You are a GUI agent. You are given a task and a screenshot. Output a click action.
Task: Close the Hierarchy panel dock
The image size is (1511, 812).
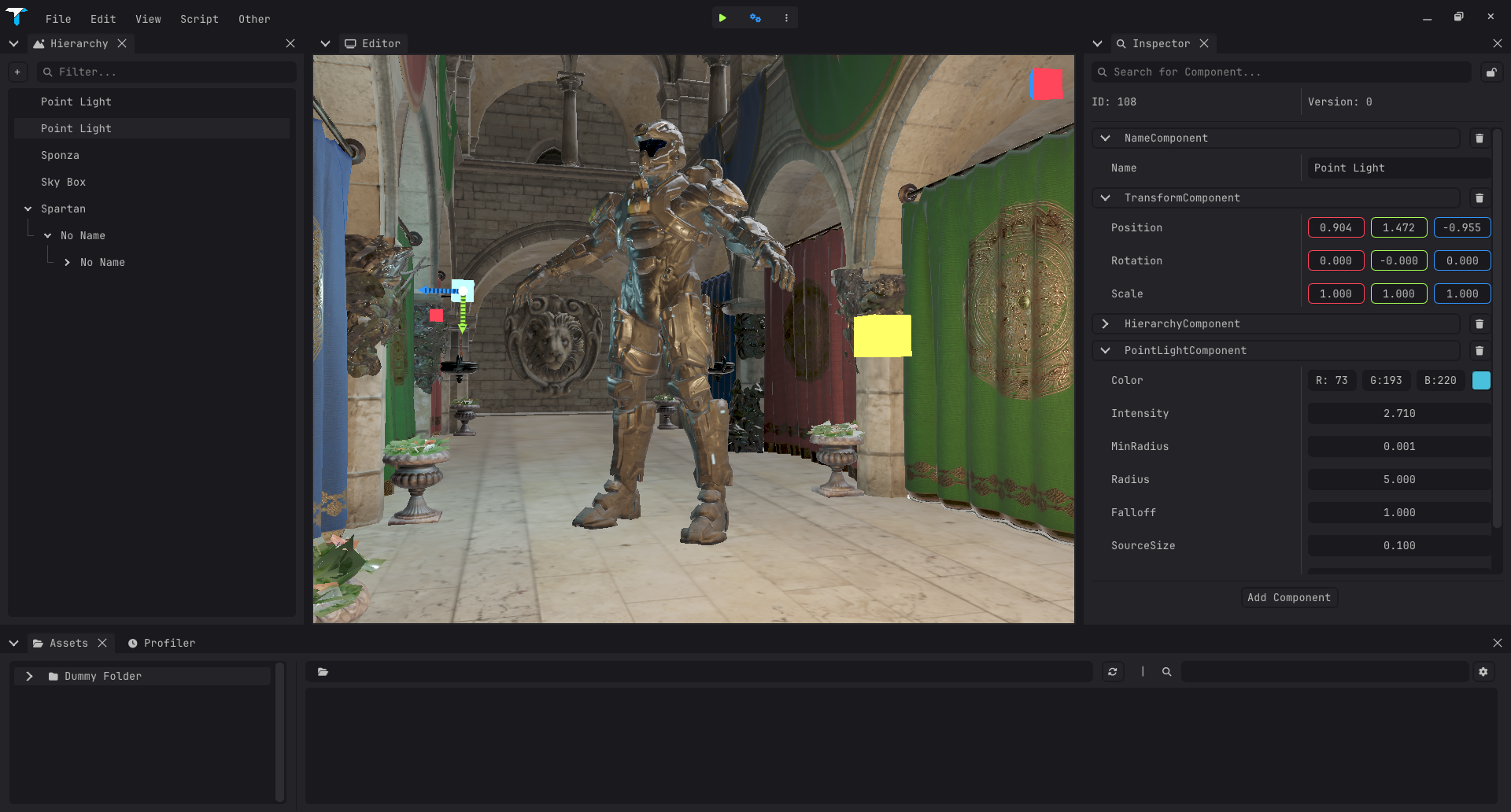pyautogui.click(x=290, y=44)
